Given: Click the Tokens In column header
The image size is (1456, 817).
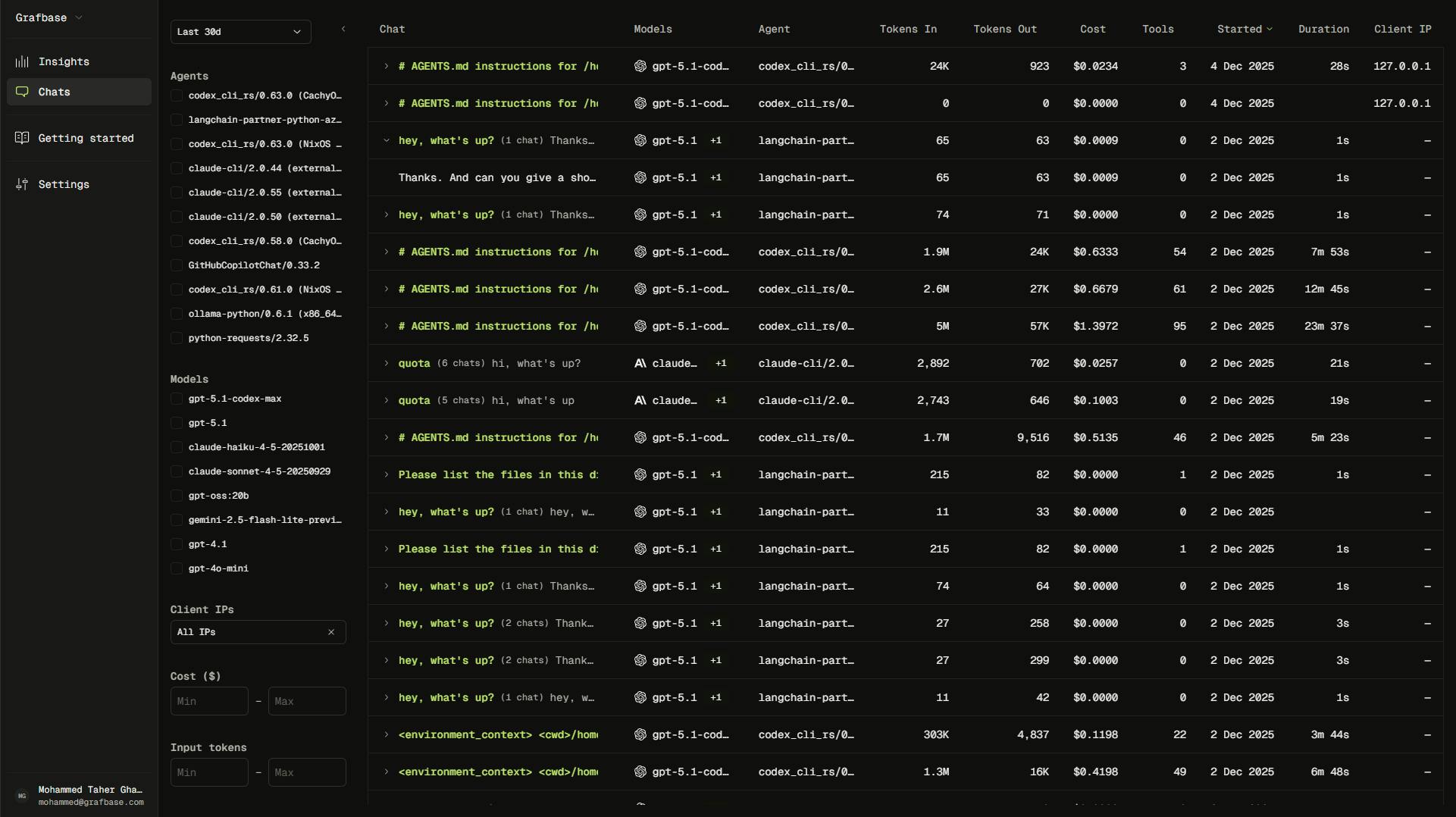Looking at the screenshot, I should pyautogui.click(x=908, y=30).
